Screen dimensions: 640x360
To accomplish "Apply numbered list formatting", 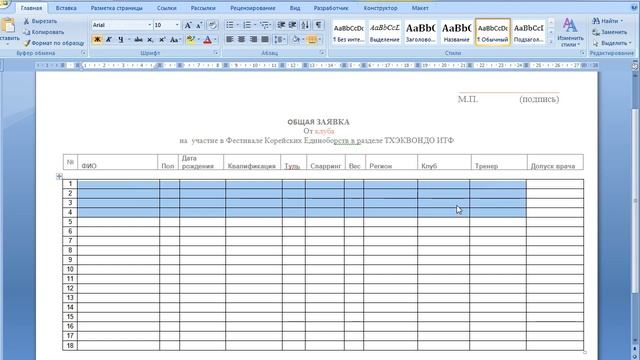I will pos(247,25).
